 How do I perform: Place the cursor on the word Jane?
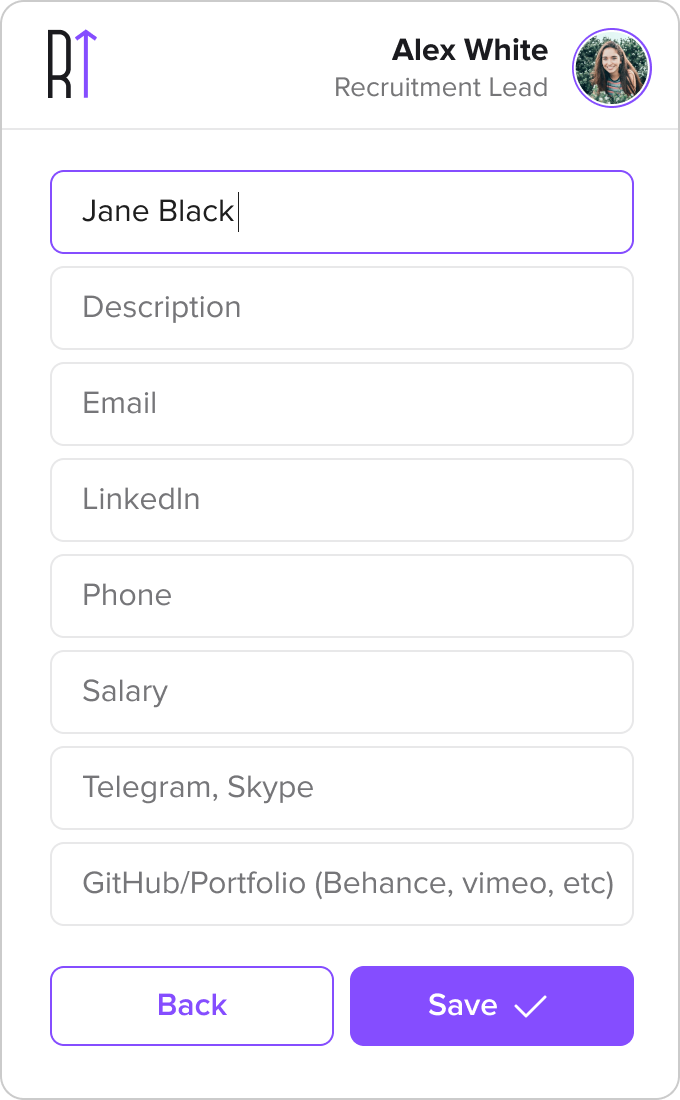pyautogui.click(x=107, y=212)
